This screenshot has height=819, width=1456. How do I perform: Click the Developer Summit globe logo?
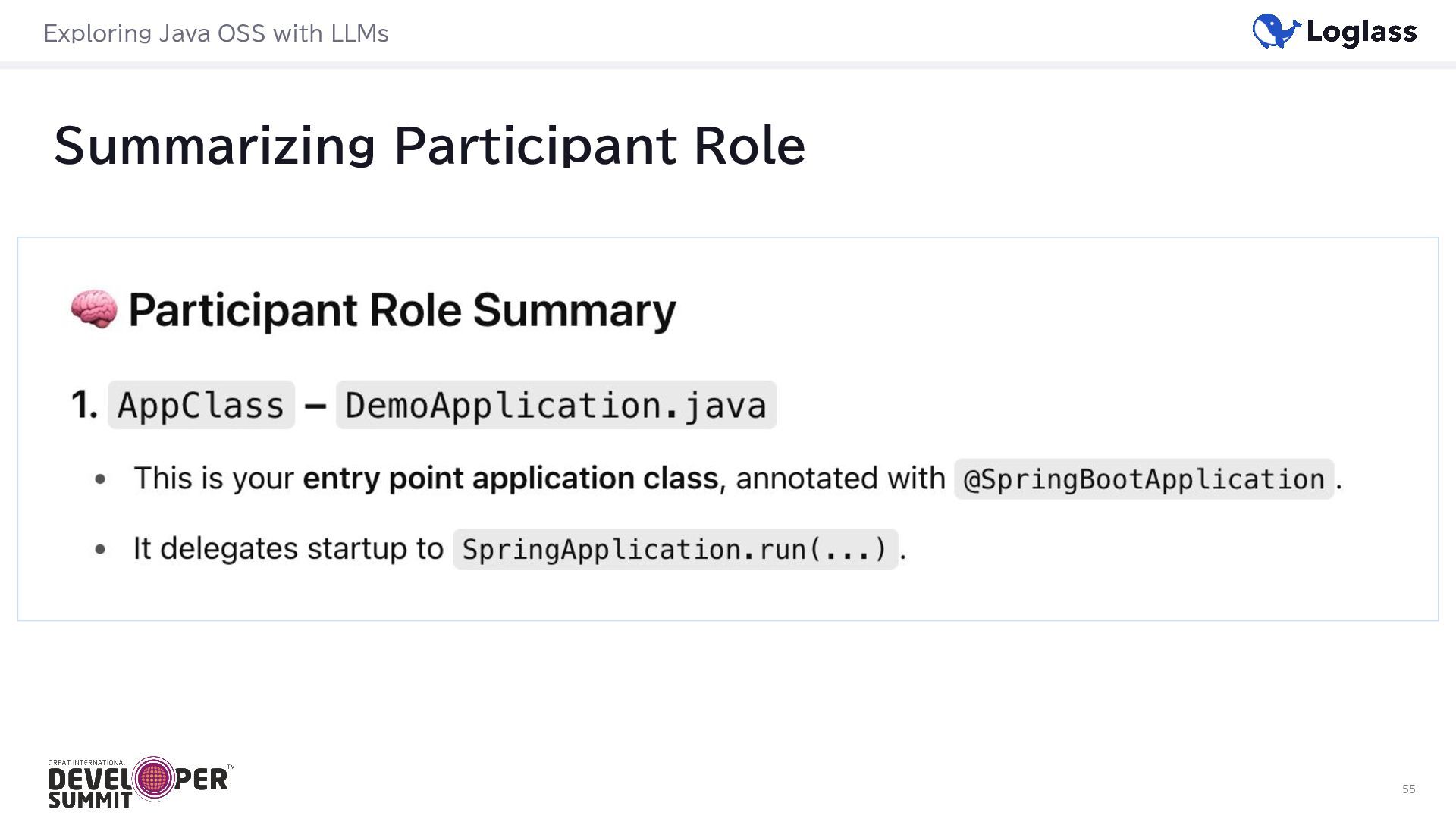point(154,778)
